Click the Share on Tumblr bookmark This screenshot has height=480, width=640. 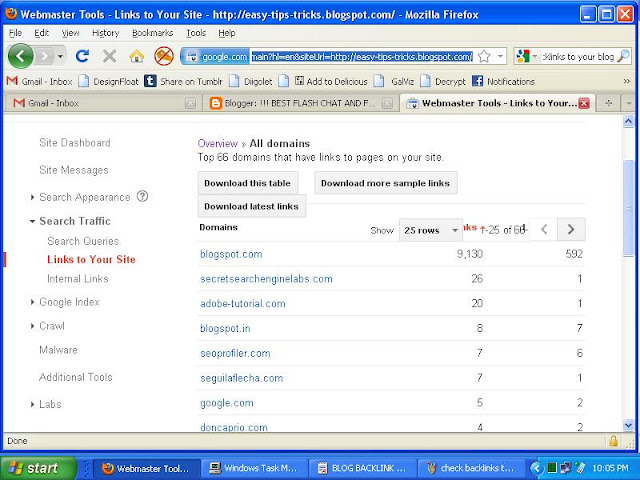183,81
